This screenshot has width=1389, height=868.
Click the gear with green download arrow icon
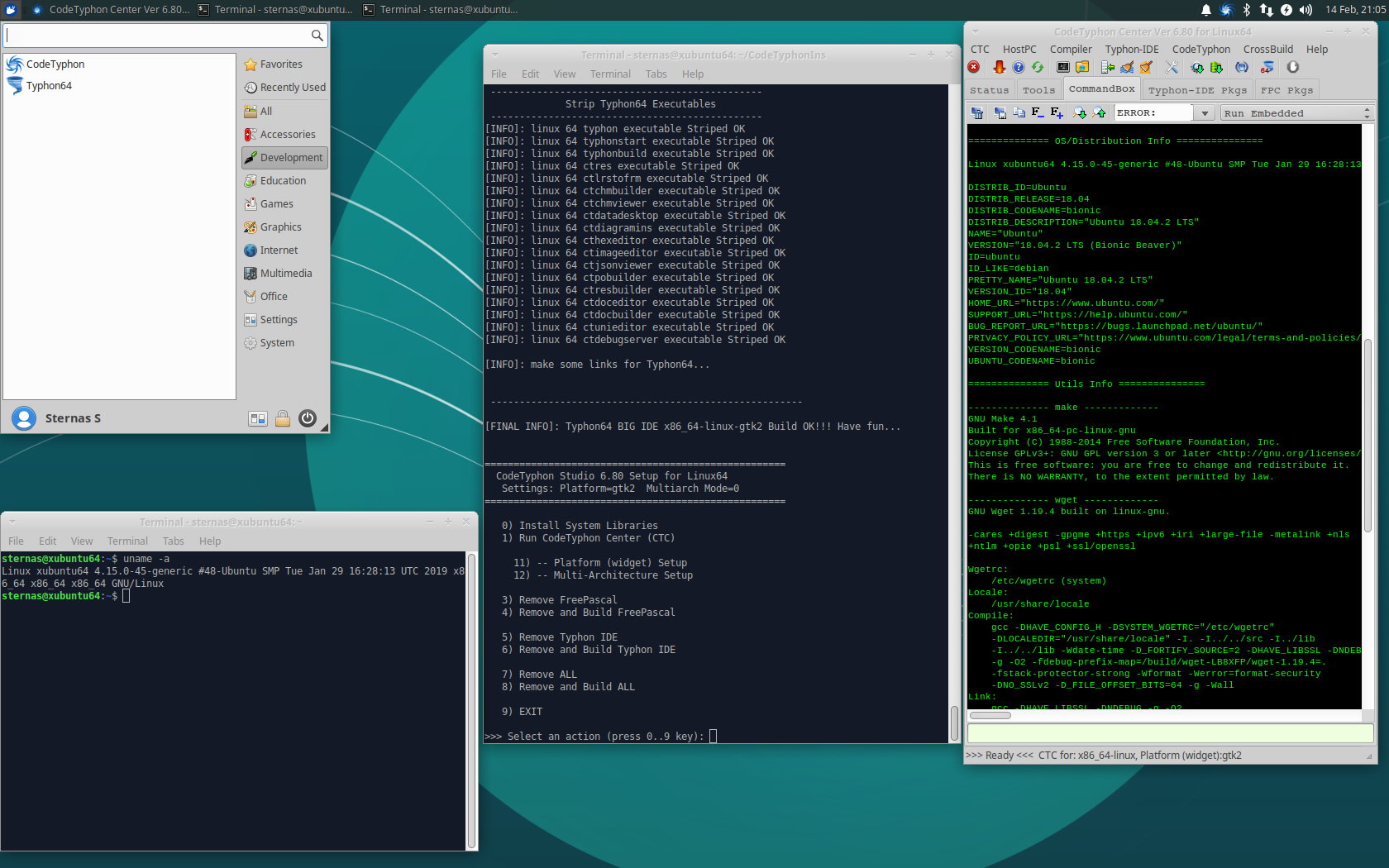coord(1197,67)
